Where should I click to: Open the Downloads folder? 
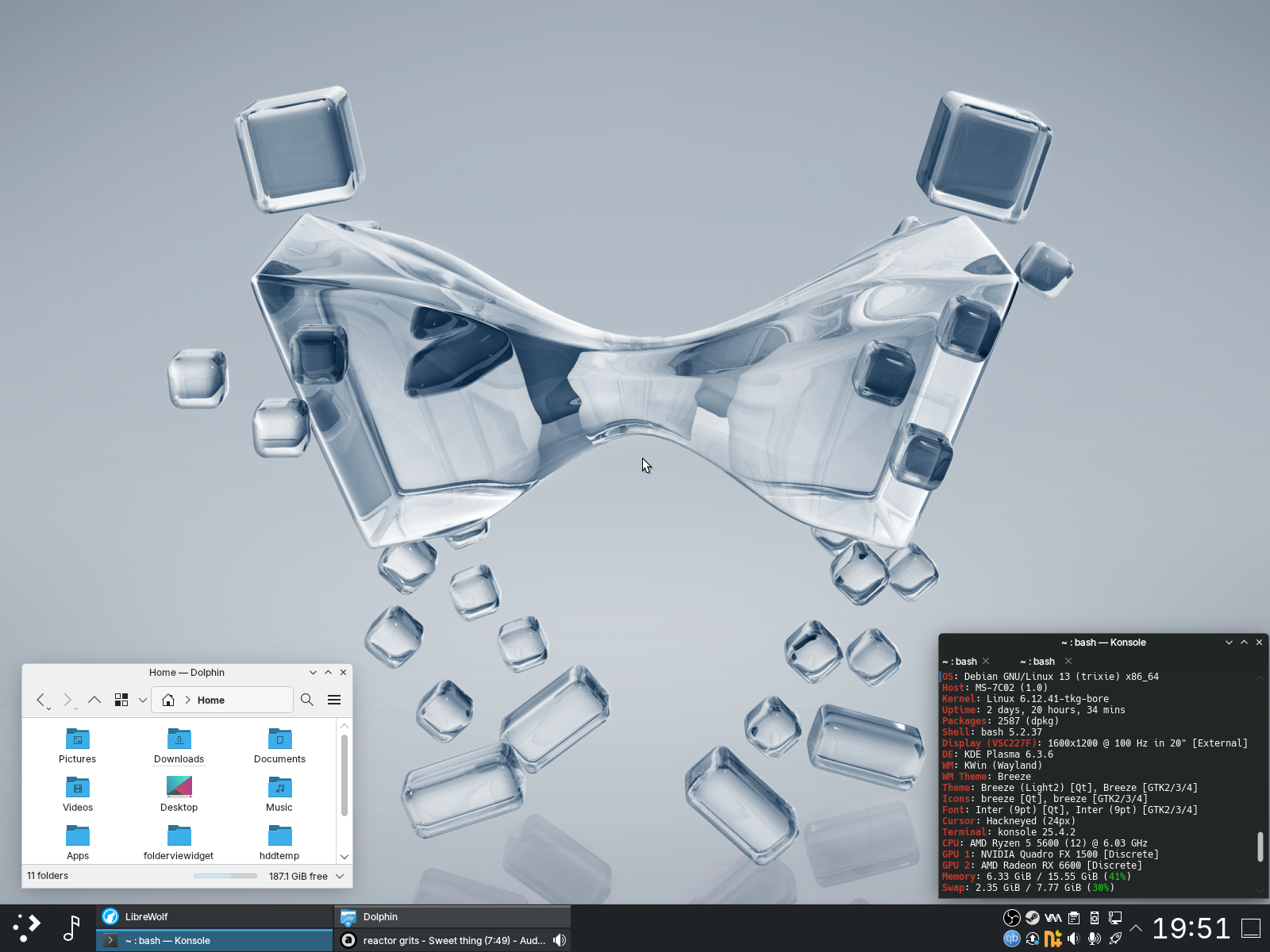coord(179,746)
